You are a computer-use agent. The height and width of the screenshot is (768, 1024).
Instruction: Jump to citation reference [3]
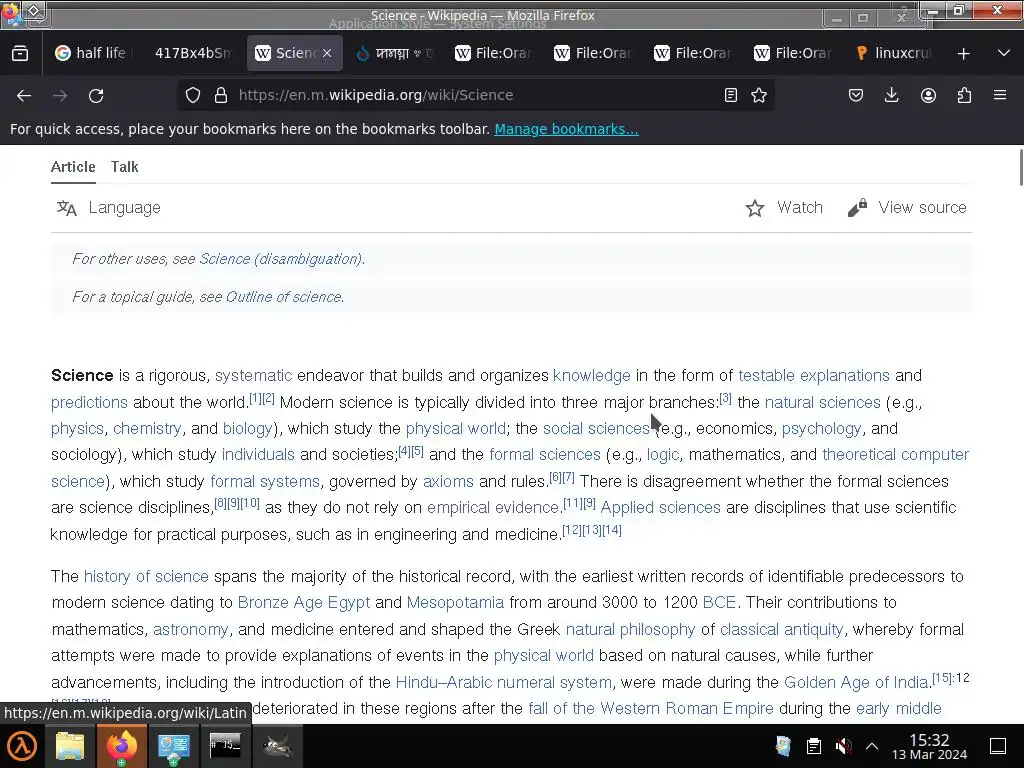[x=726, y=398]
